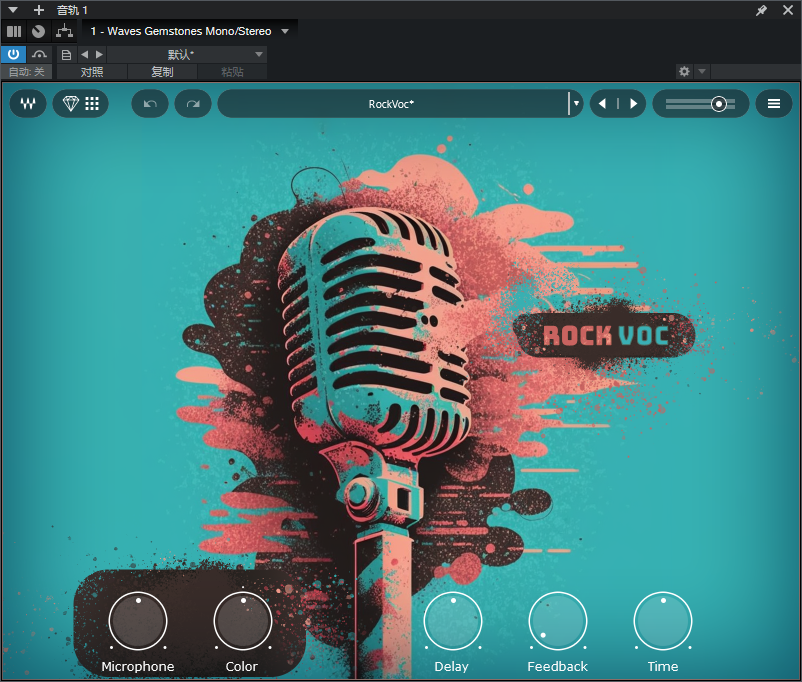Toggle plugin bypass power button
This screenshot has width=802, height=682.
pos(13,54)
